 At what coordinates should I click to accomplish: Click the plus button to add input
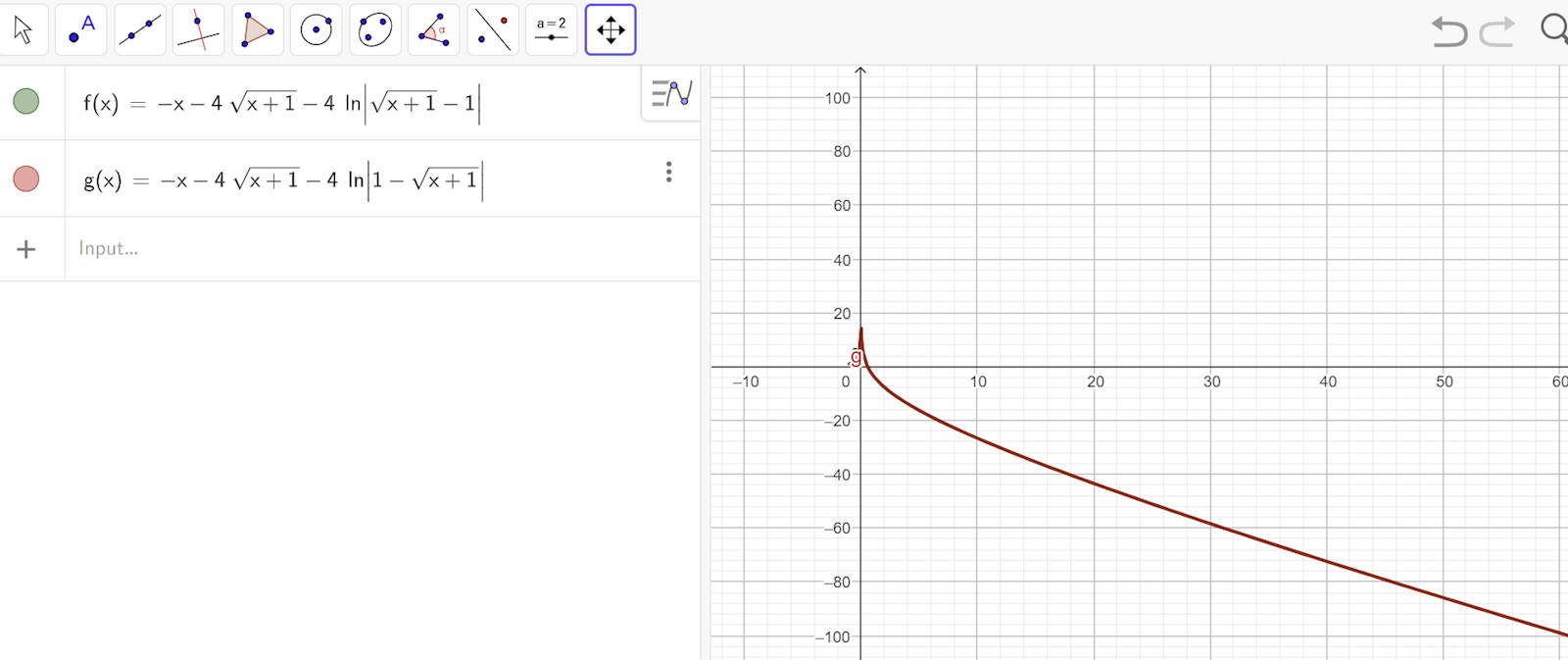click(26, 249)
